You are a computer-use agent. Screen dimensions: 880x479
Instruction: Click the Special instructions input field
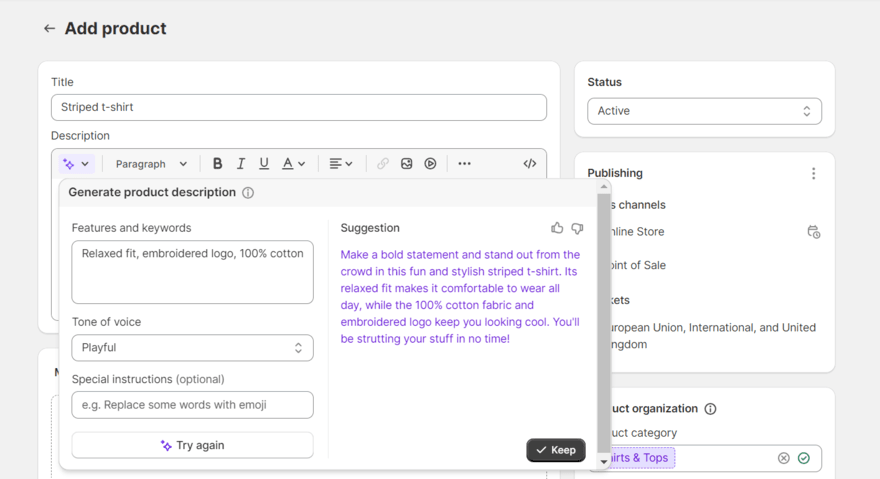pyautogui.click(x=192, y=405)
